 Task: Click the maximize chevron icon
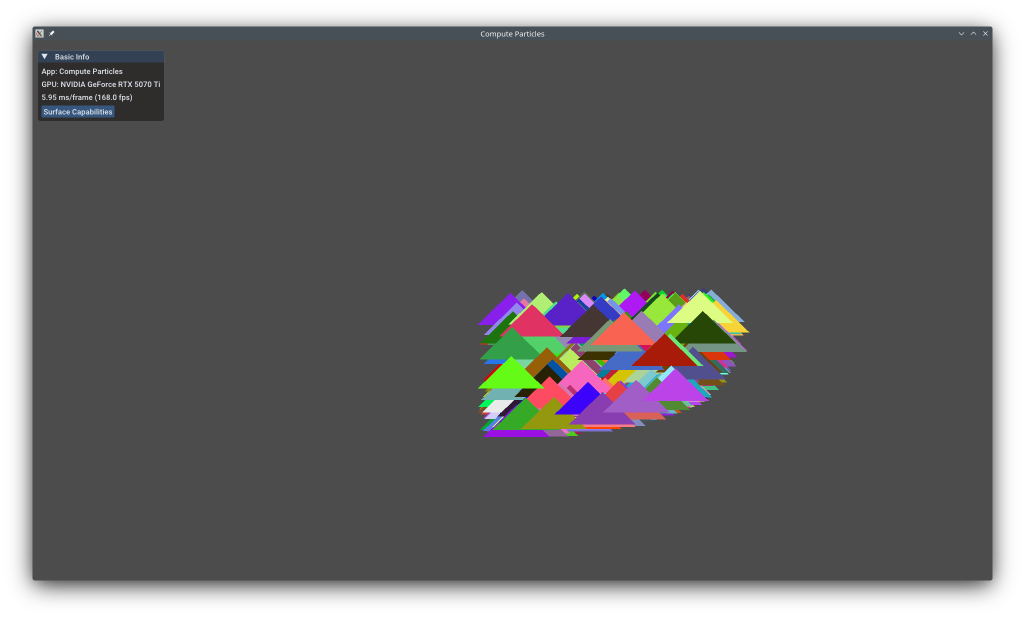point(973,33)
